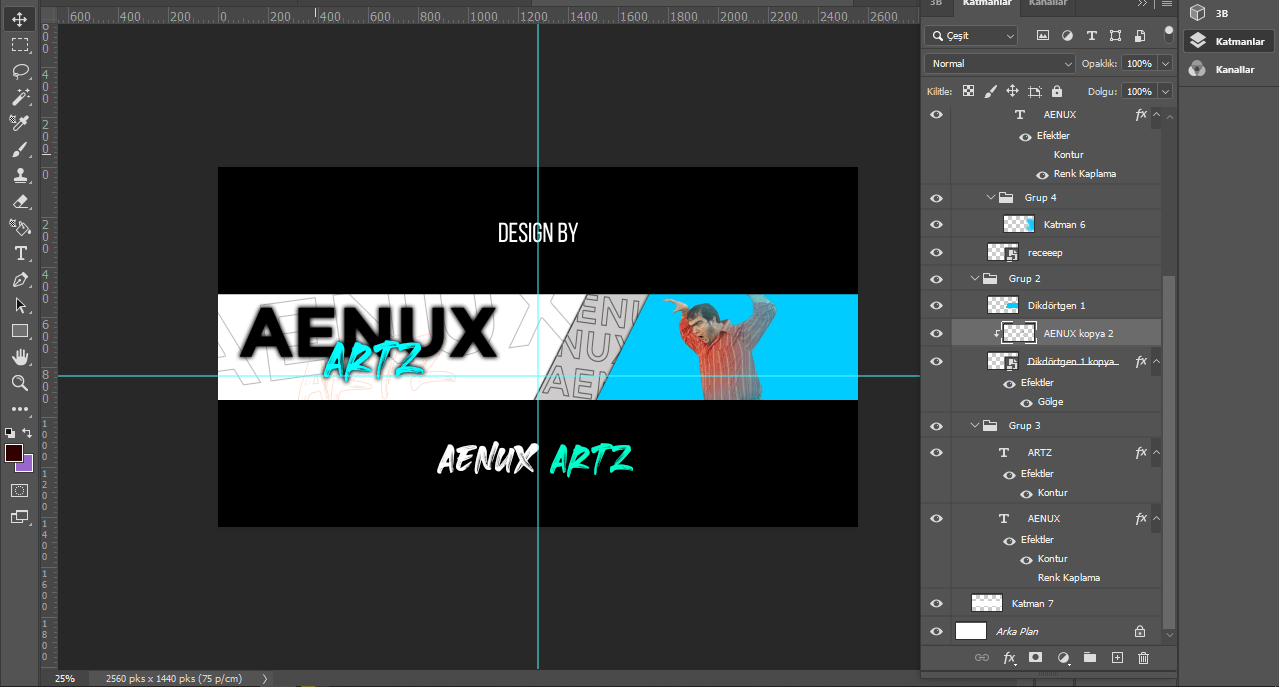
Task: Select the Eraser tool
Action: [20, 201]
